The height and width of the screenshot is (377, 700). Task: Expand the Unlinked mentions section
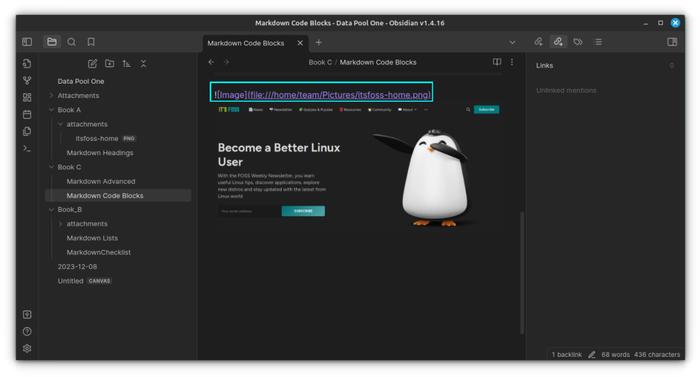coord(566,91)
